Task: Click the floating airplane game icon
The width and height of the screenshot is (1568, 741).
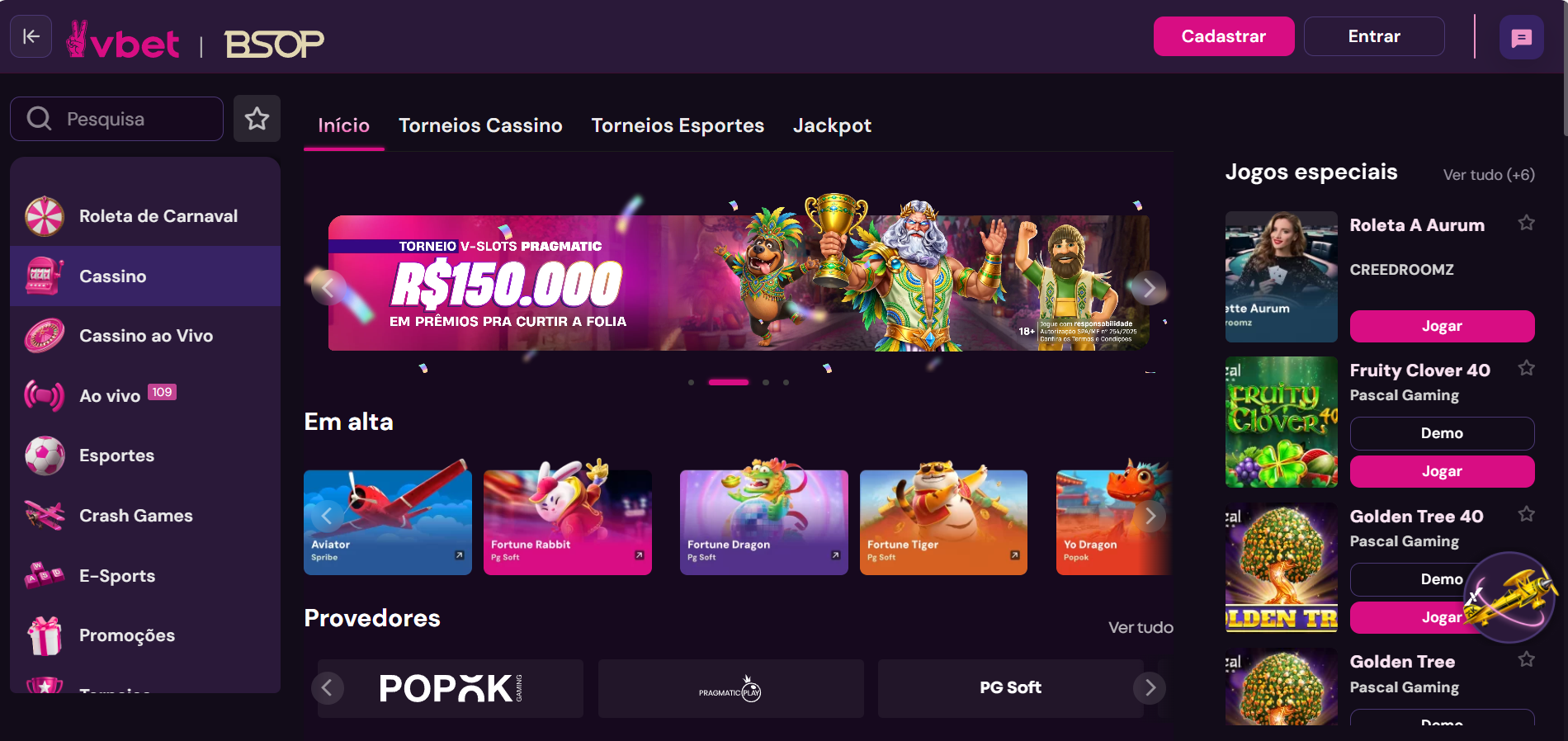Action: point(1510,597)
